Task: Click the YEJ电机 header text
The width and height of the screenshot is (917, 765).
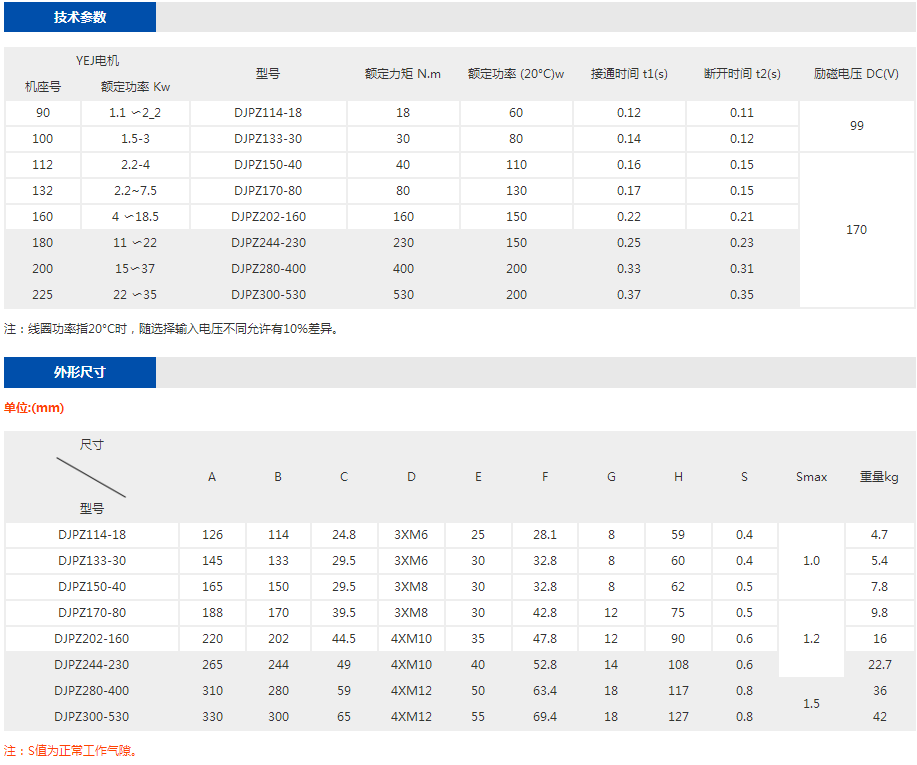Action: [x=98, y=61]
